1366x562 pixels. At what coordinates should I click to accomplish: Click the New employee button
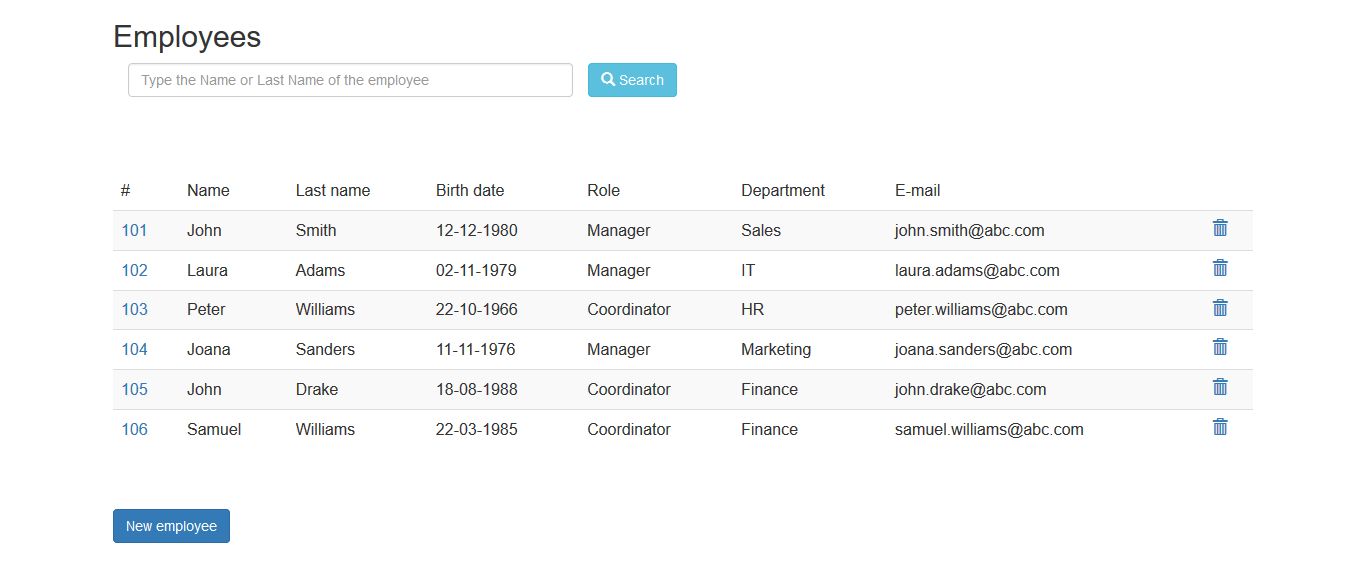pyautogui.click(x=171, y=526)
